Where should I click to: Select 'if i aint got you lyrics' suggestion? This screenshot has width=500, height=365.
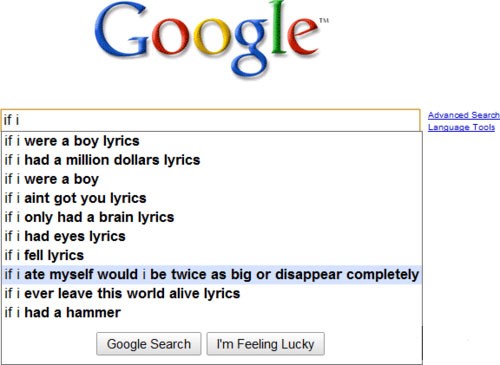(212, 198)
